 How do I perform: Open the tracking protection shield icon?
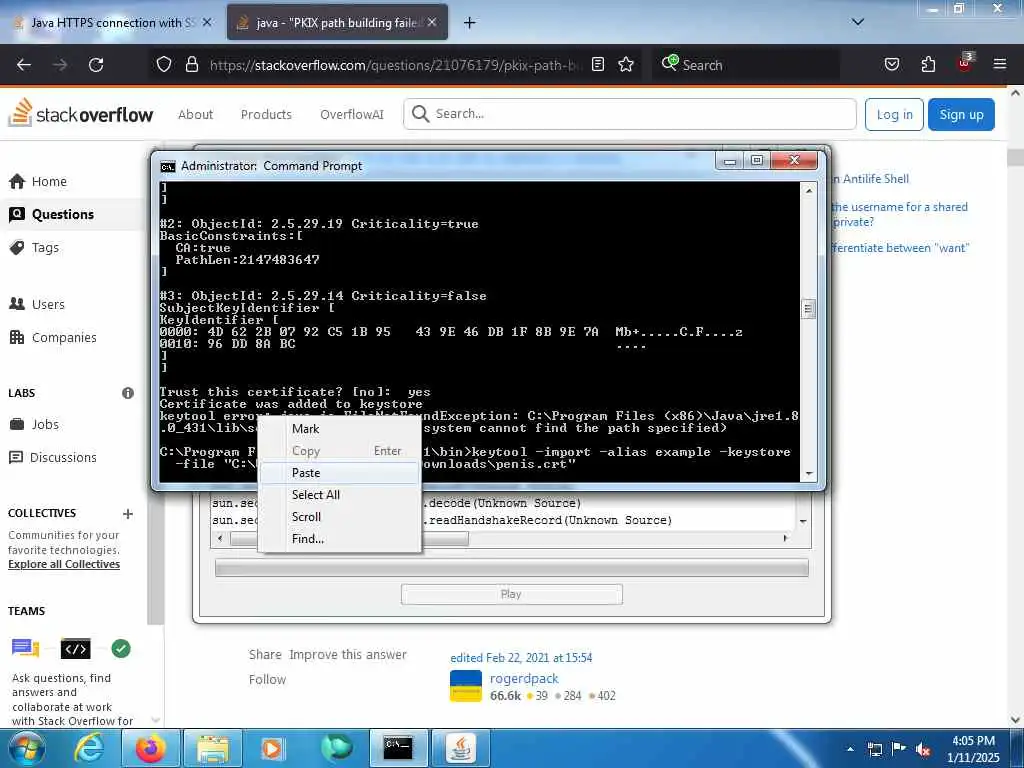[x=164, y=65]
